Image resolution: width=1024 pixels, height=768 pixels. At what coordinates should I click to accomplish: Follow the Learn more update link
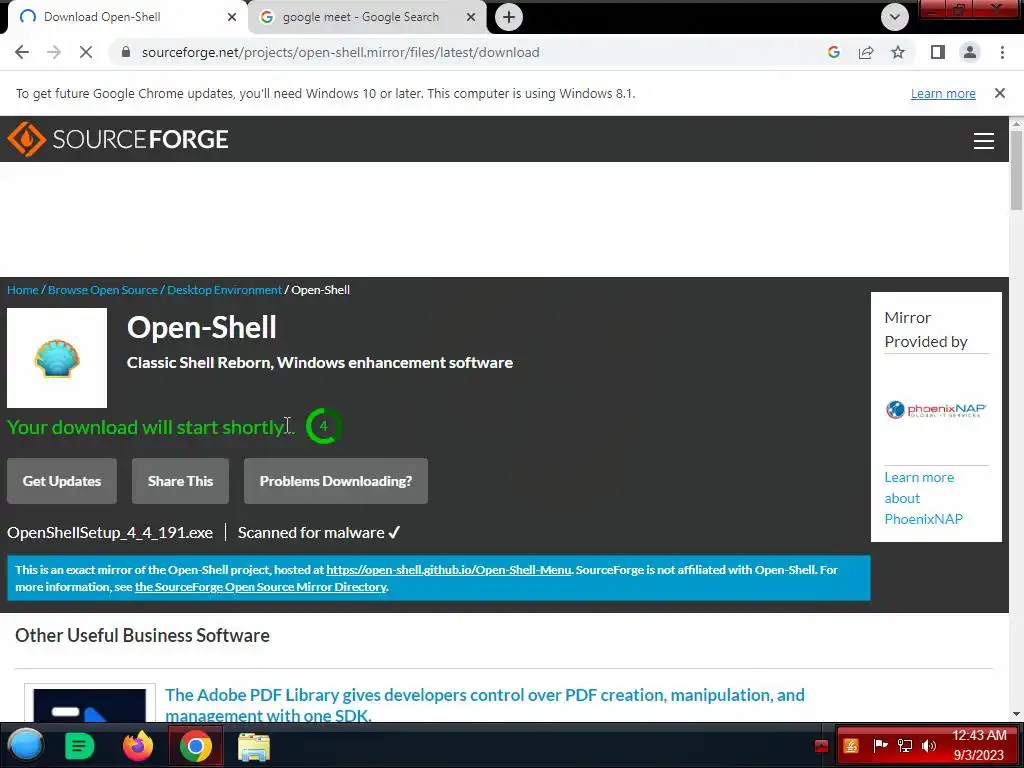click(943, 93)
